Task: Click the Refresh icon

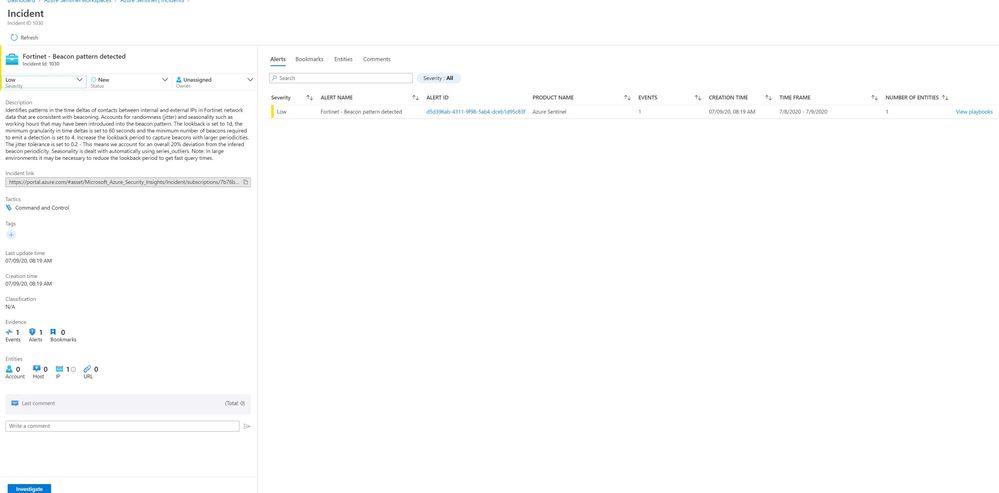Action: [14, 38]
